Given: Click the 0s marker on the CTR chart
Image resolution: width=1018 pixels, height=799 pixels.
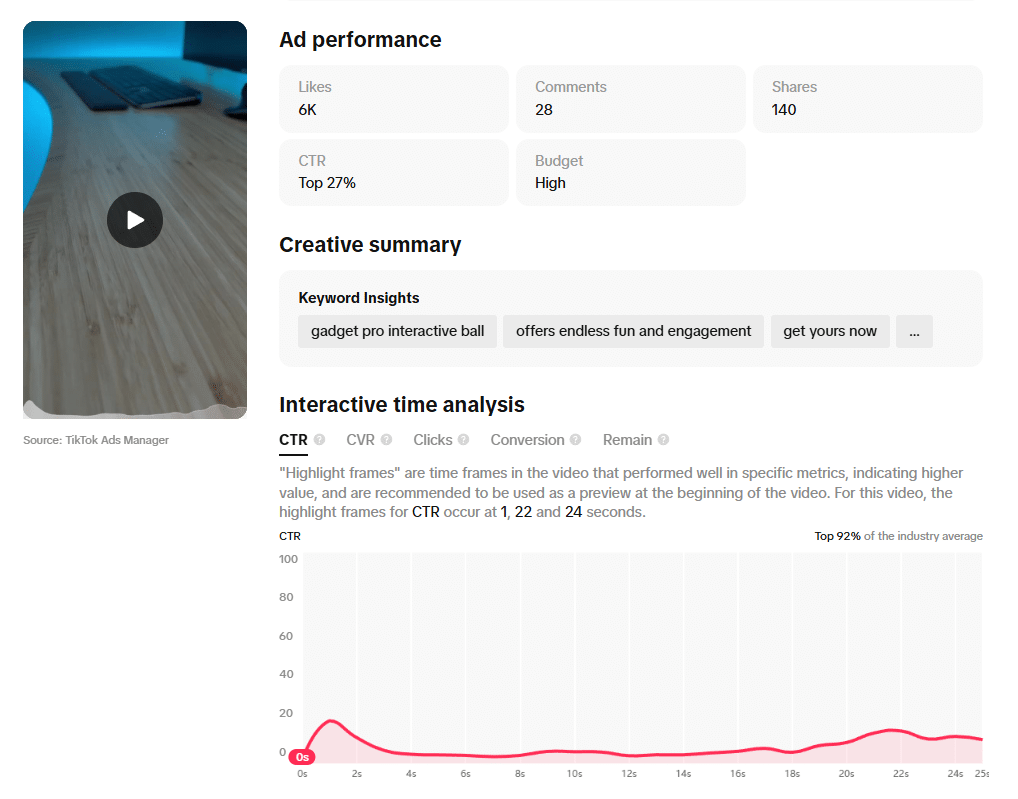Looking at the screenshot, I should [x=302, y=757].
